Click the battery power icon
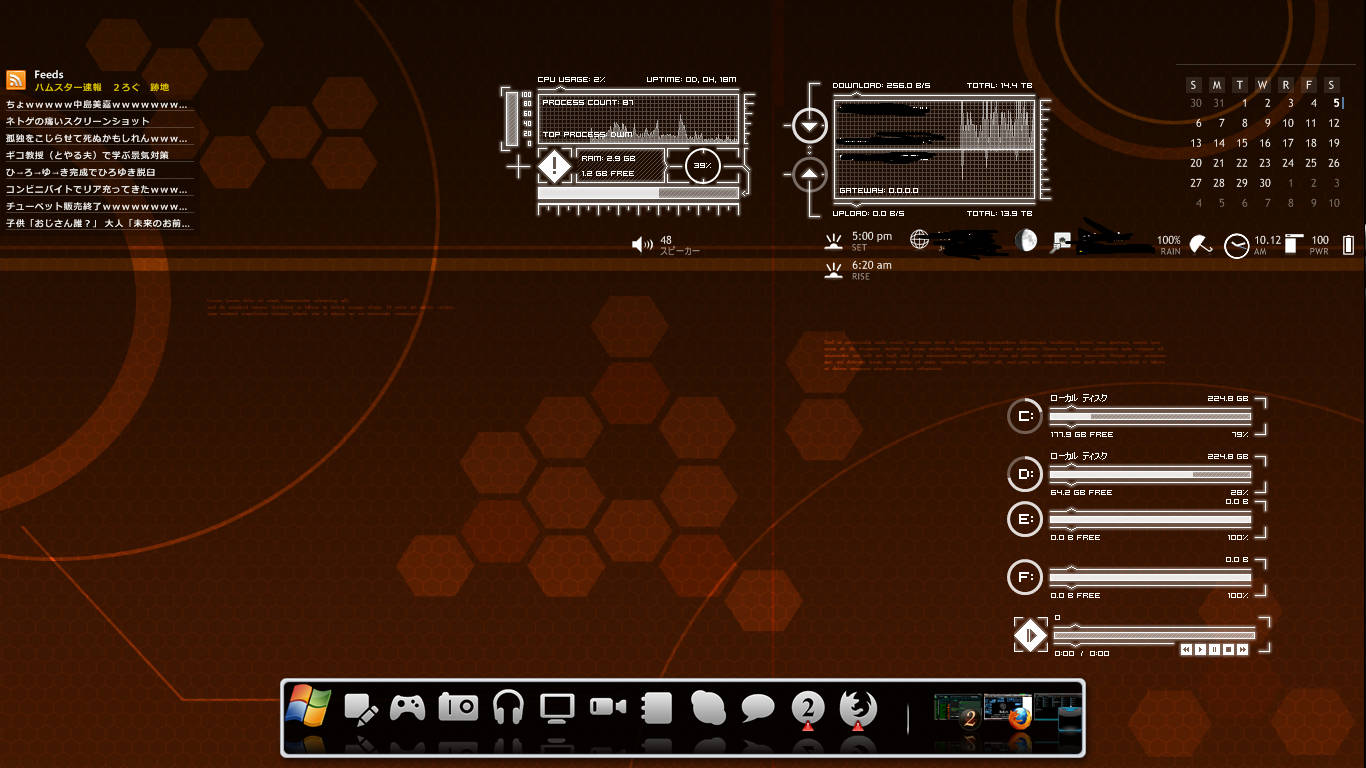 (x=1348, y=244)
